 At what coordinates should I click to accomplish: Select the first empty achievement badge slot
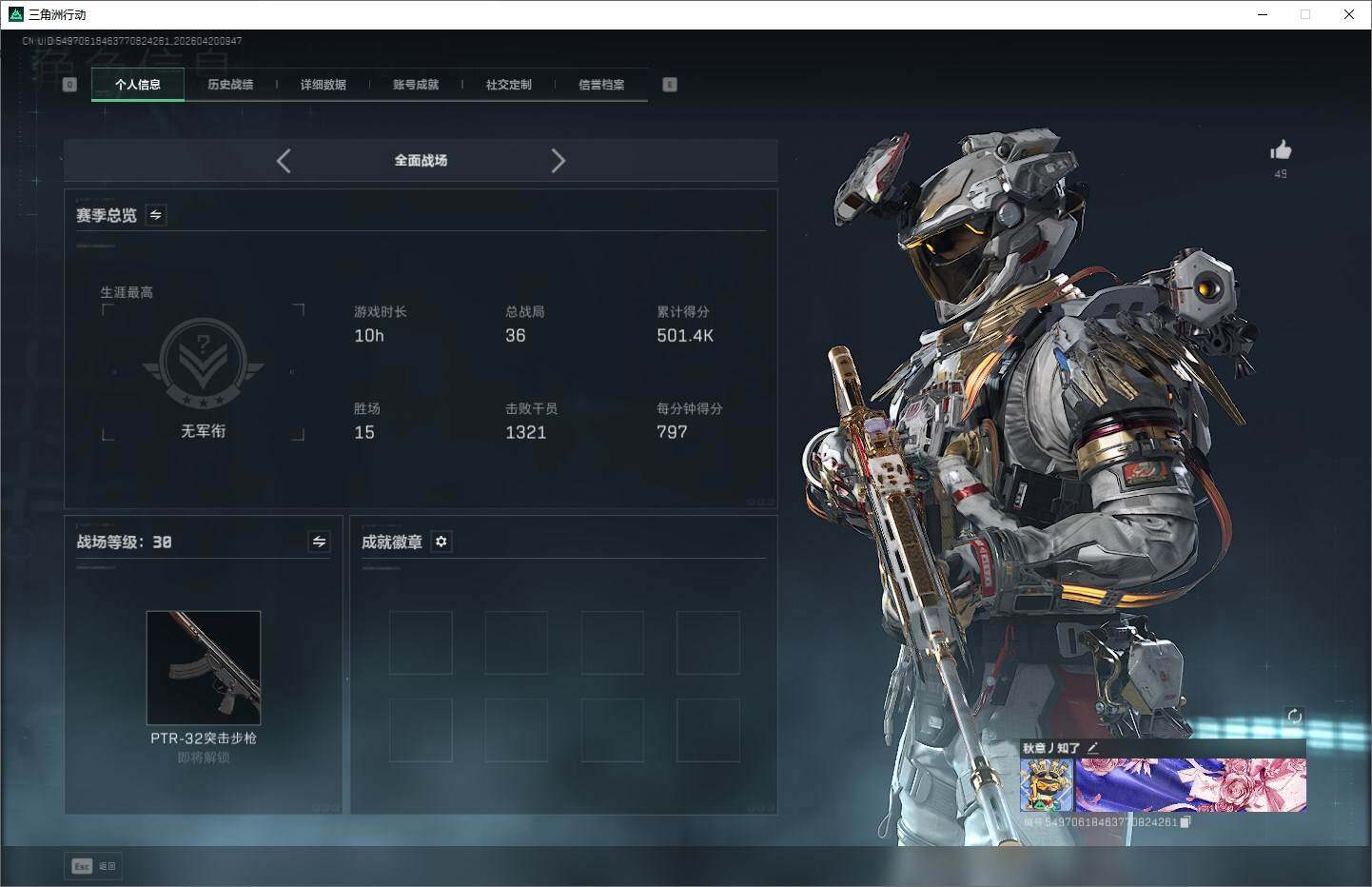click(x=421, y=643)
